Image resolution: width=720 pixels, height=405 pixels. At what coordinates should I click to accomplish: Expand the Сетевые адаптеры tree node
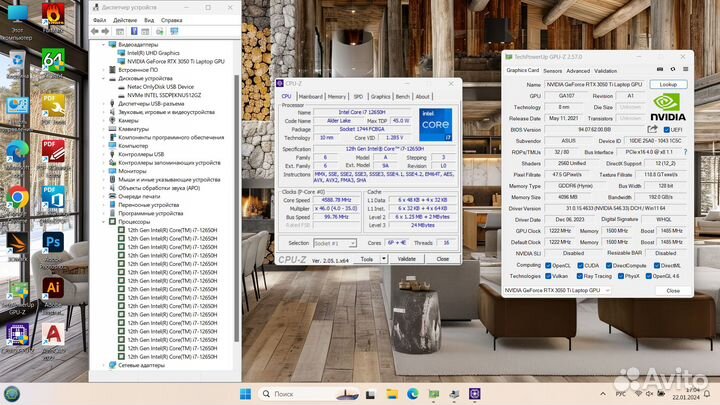103,365
